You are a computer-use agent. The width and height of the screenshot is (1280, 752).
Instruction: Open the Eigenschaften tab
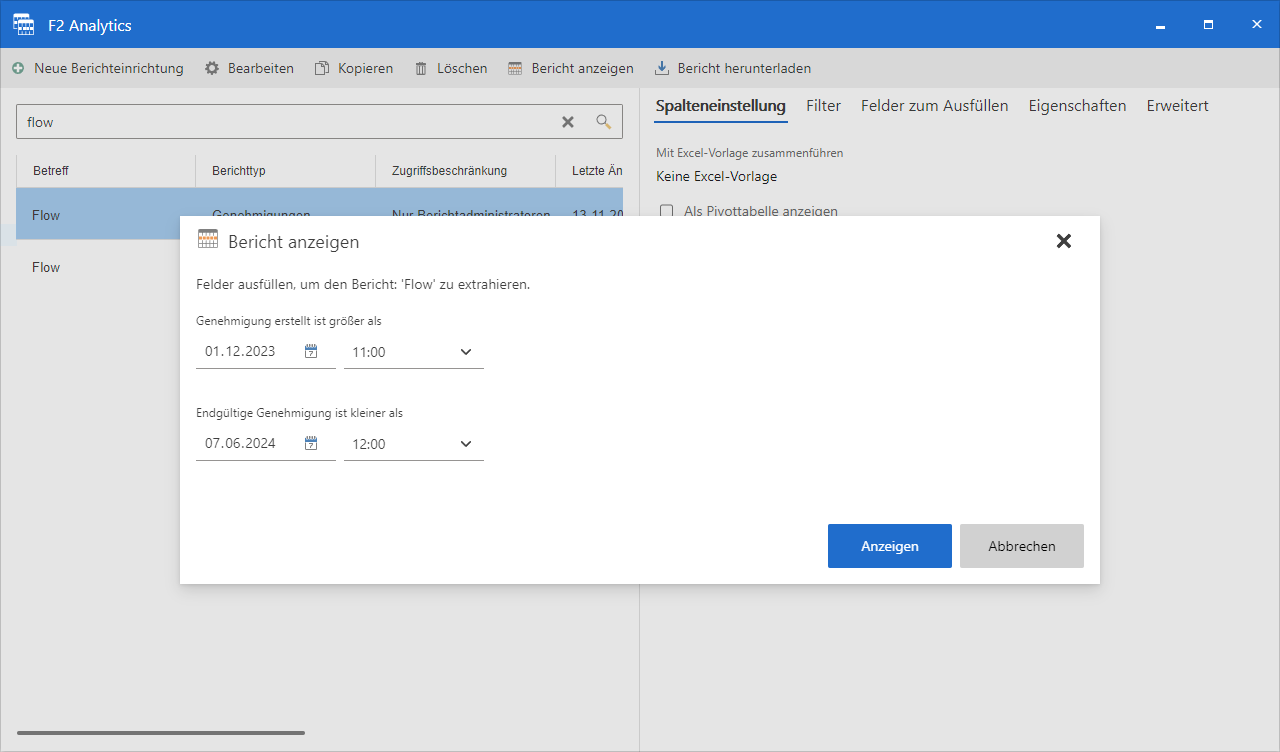(1077, 106)
